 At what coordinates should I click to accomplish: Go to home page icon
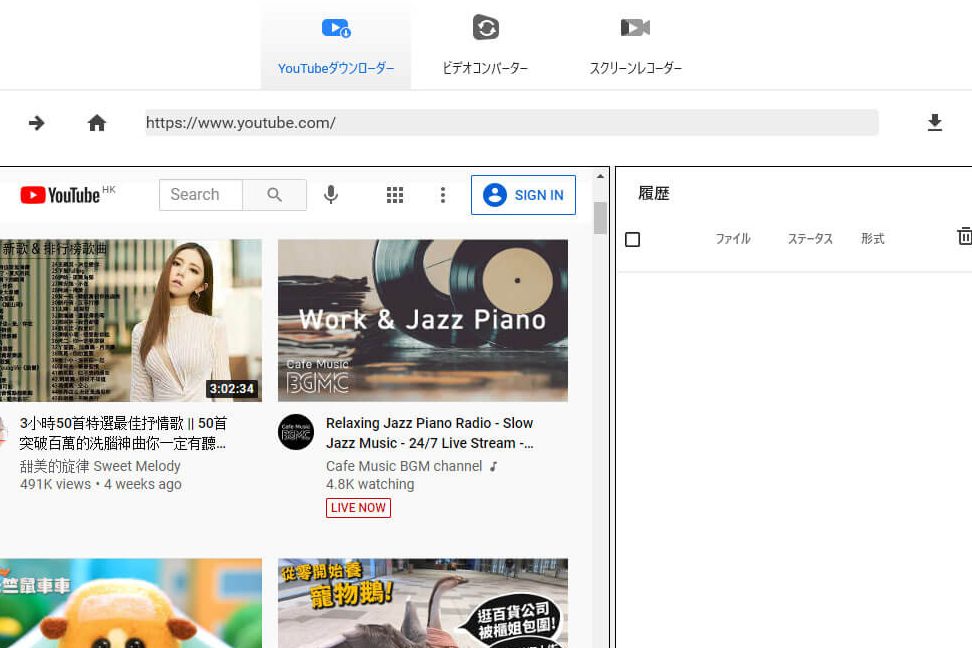point(97,123)
